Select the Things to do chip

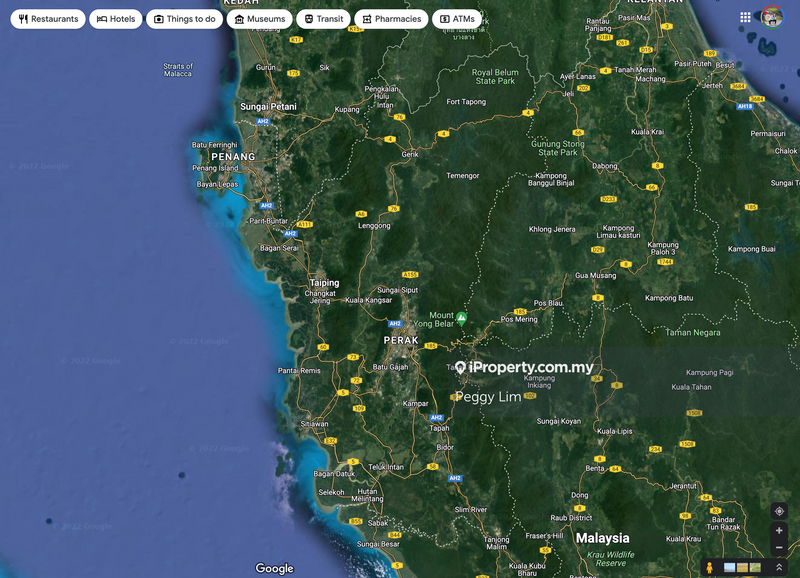coord(184,19)
